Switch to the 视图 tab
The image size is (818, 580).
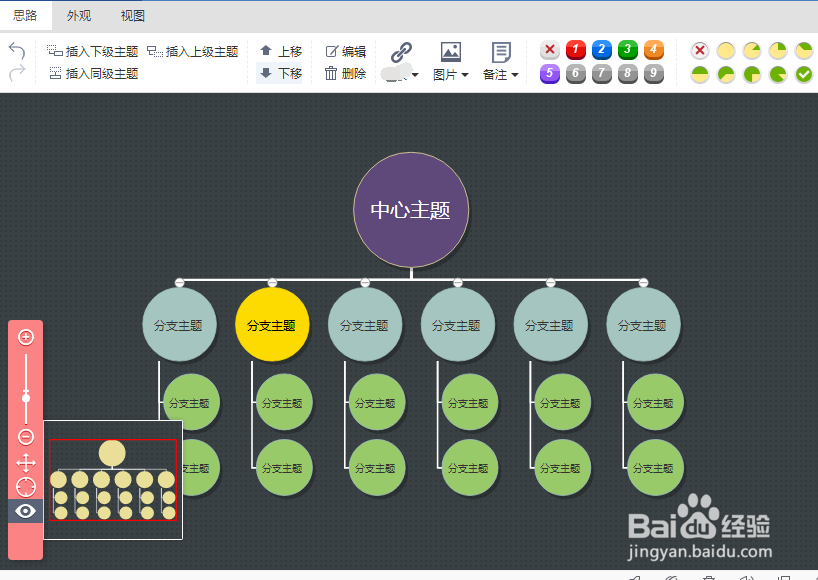(x=133, y=16)
